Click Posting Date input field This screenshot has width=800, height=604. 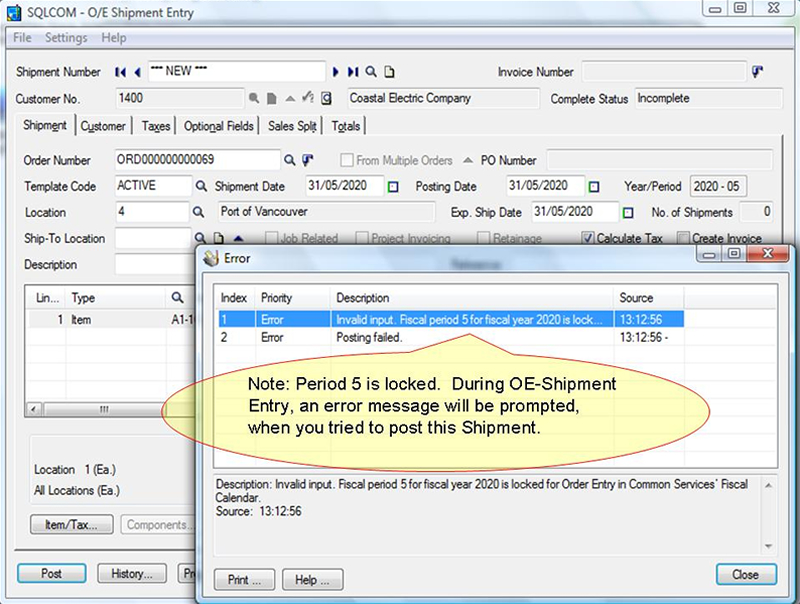click(545, 186)
